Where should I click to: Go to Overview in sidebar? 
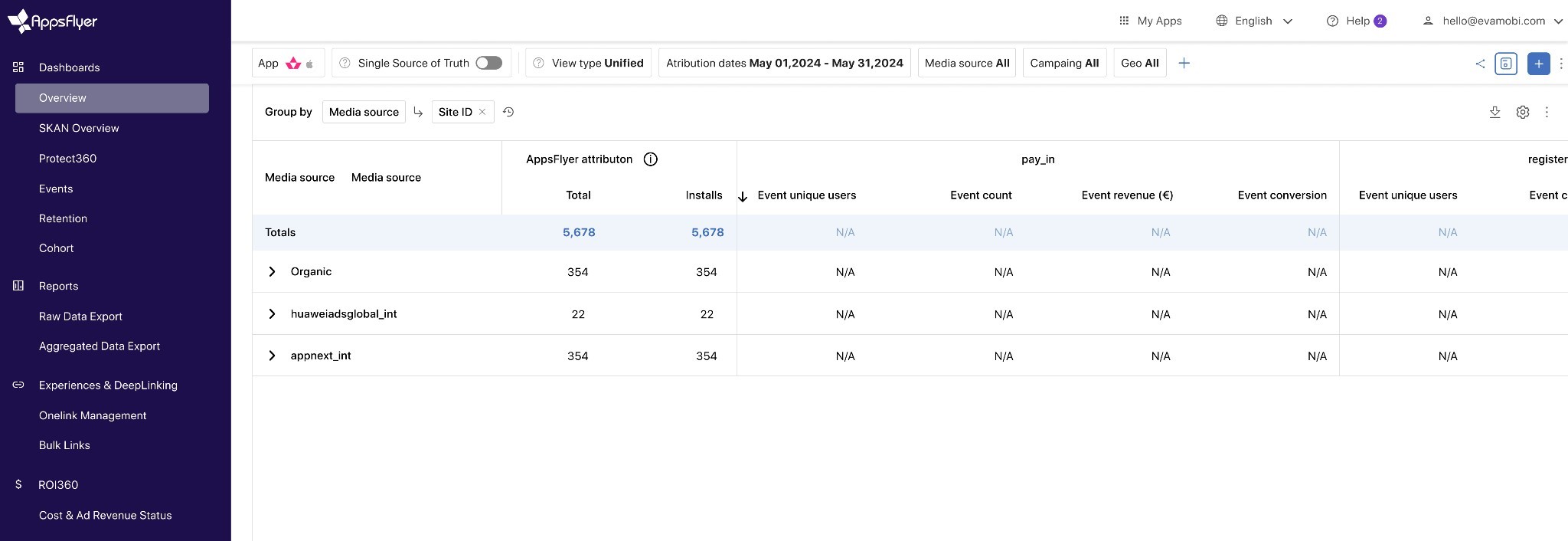pos(112,98)
